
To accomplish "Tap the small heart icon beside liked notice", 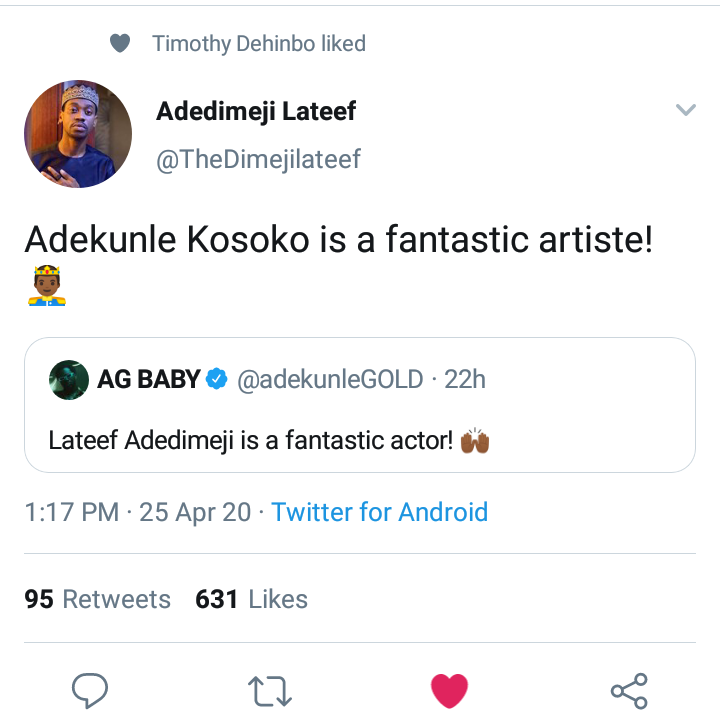I will coord(120,43).
